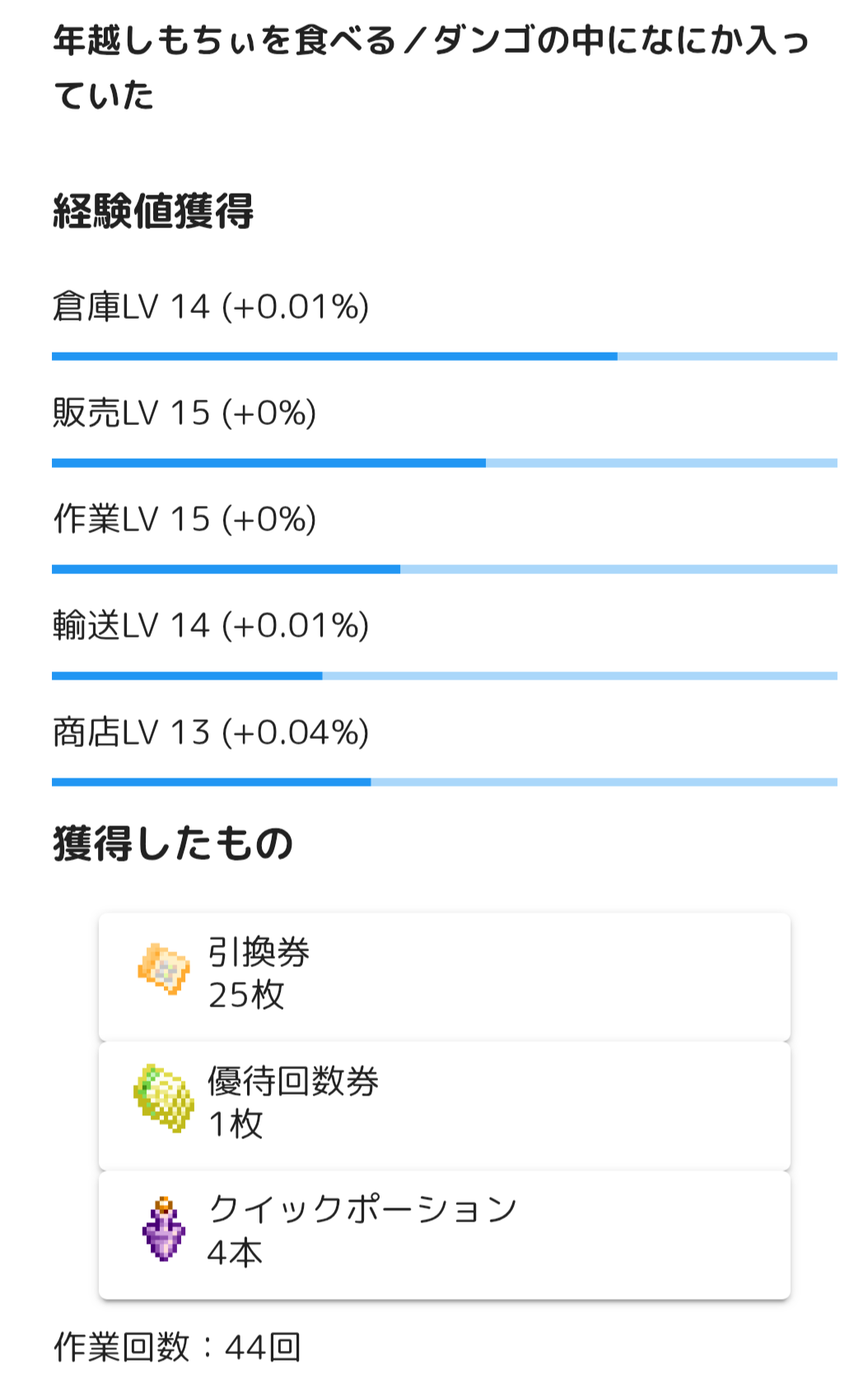Tap the green 優待回数券 icon

(164, 1098)
